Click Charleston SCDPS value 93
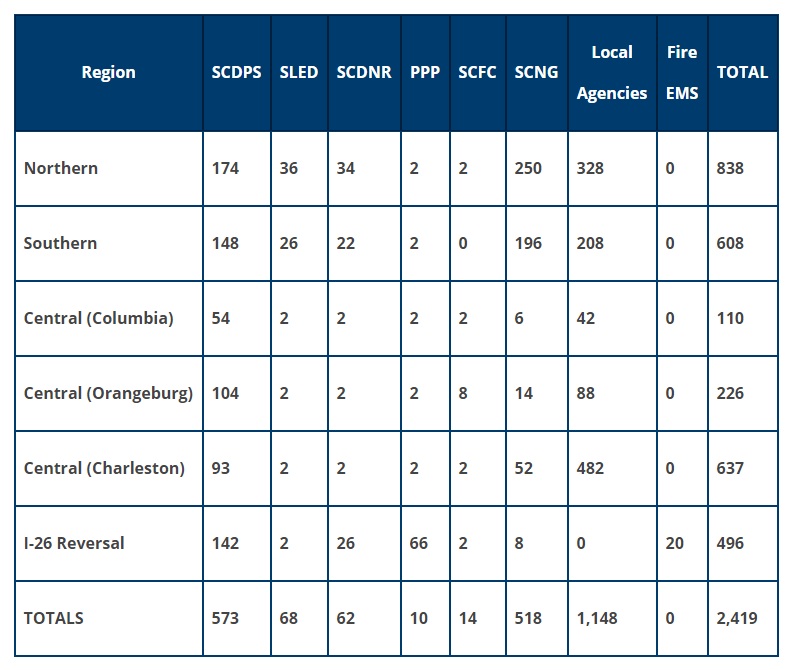Viewport: 794px width, 670px height. (x=221, y=468)
